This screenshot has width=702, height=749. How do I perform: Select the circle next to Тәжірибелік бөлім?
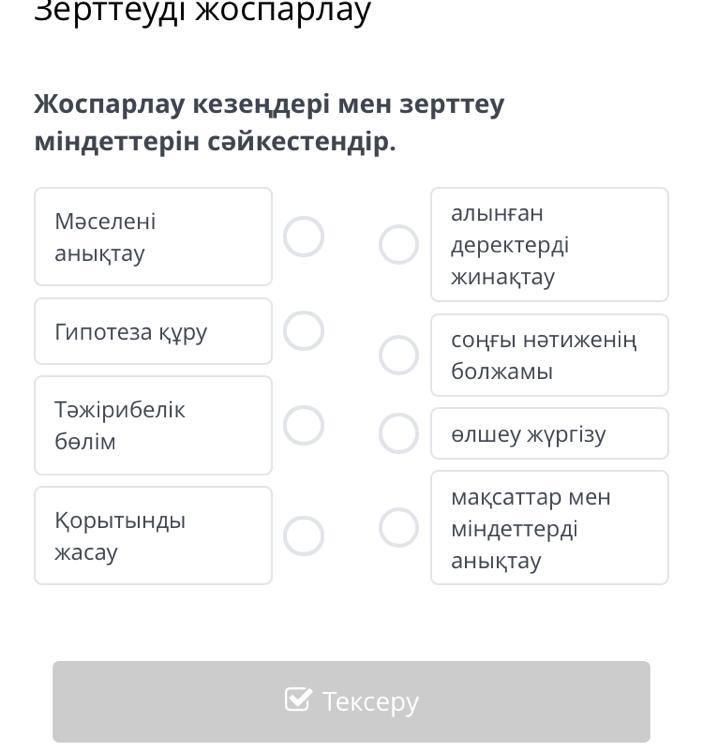[303, 425]
